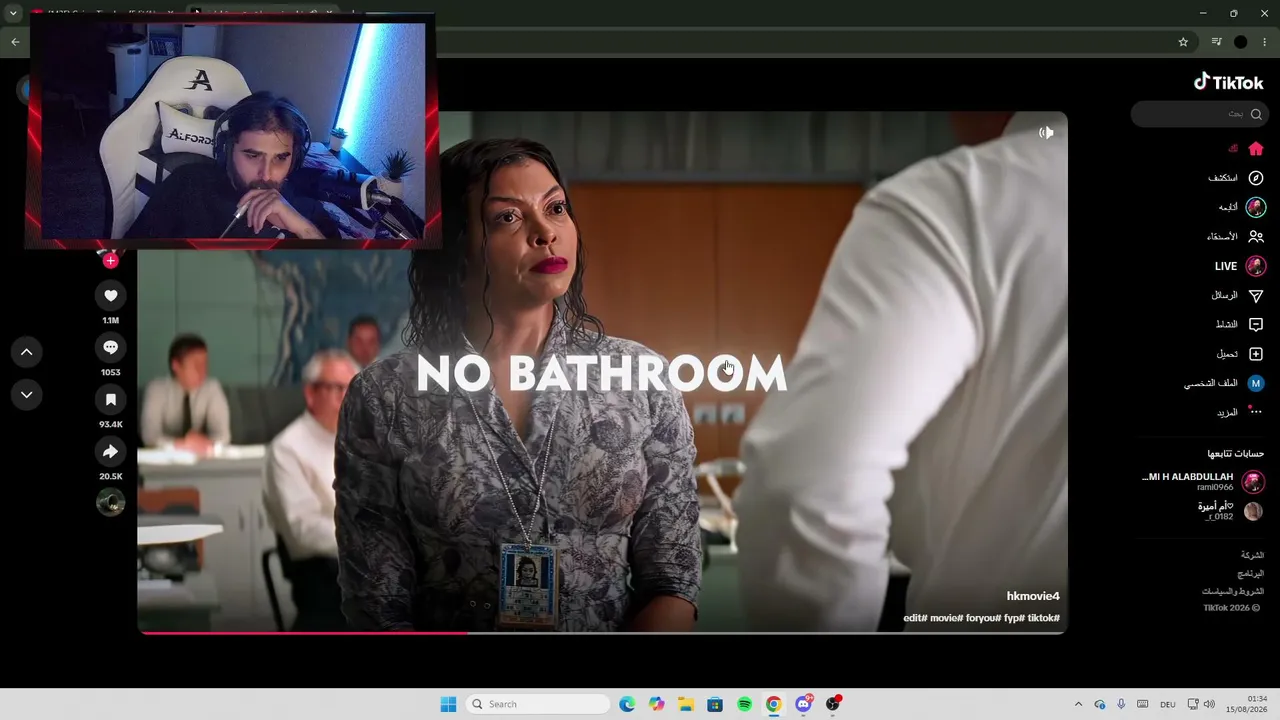Open the TikTok logo home link
The width and height of the screenshot is (1280, 720).
[x=1229, y=82]
